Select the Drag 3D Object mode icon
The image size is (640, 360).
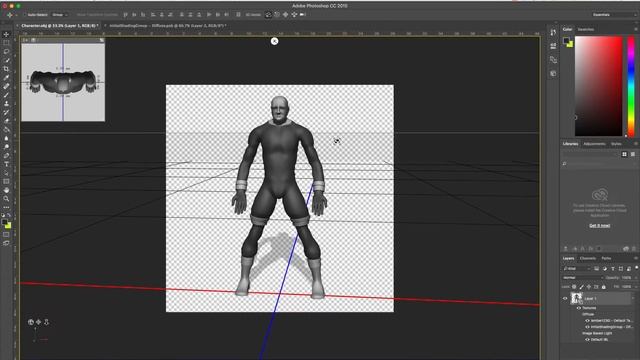pos(285,15)
